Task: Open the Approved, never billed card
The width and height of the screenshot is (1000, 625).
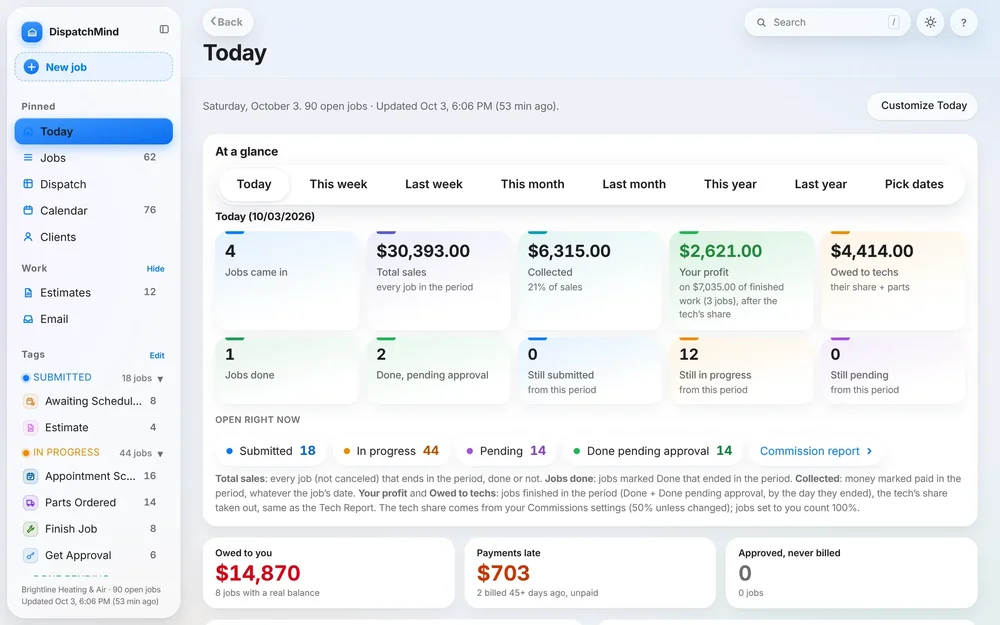Action: click(x=851, y=573)
